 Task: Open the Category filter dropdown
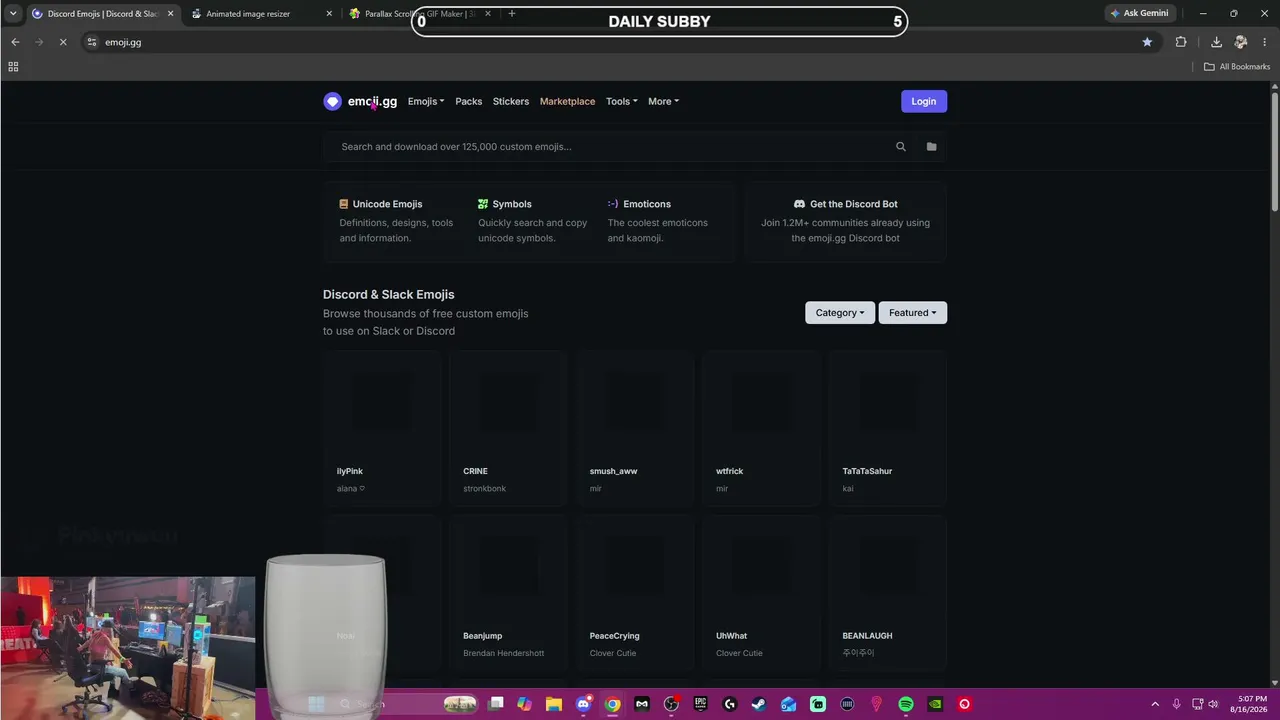pos(840,313)
